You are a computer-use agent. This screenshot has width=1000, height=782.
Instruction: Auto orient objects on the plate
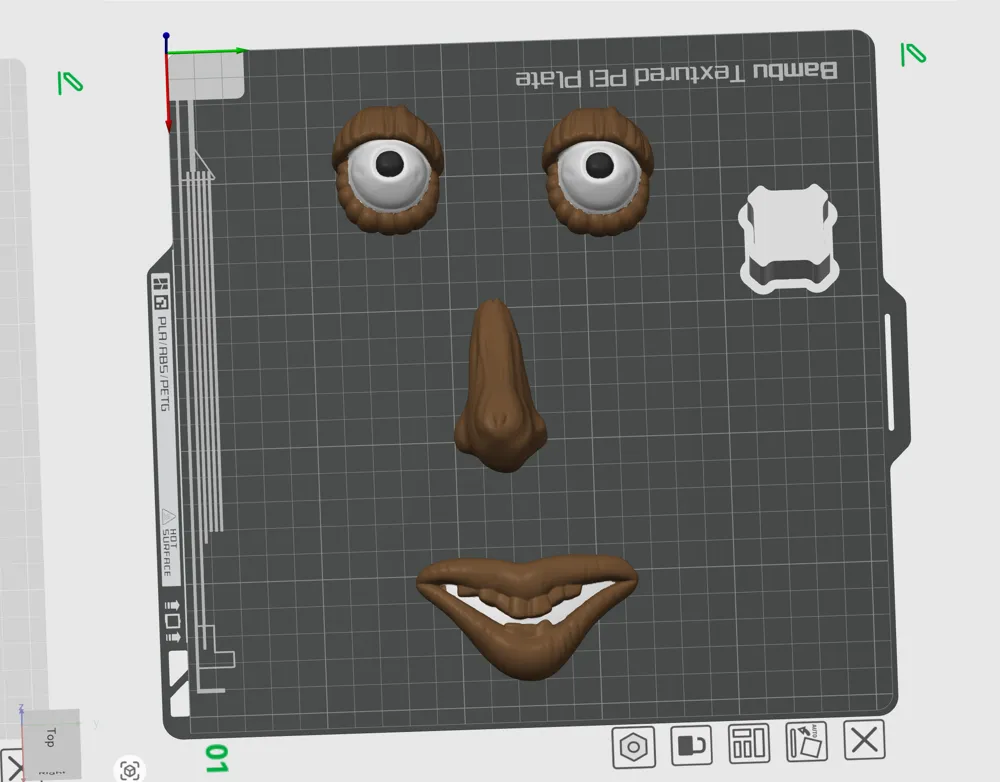click(807, 741)
